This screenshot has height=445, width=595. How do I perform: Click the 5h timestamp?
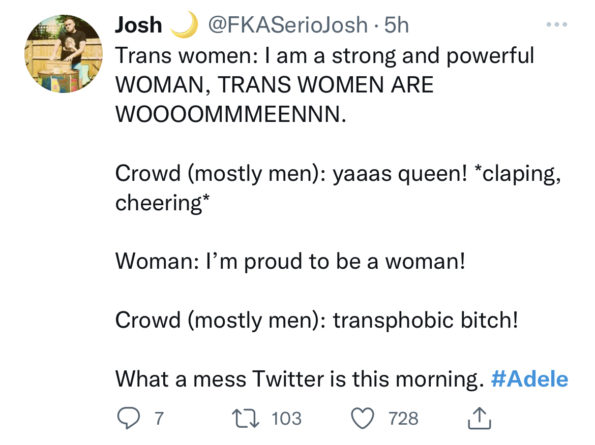[x=397, y=25]
